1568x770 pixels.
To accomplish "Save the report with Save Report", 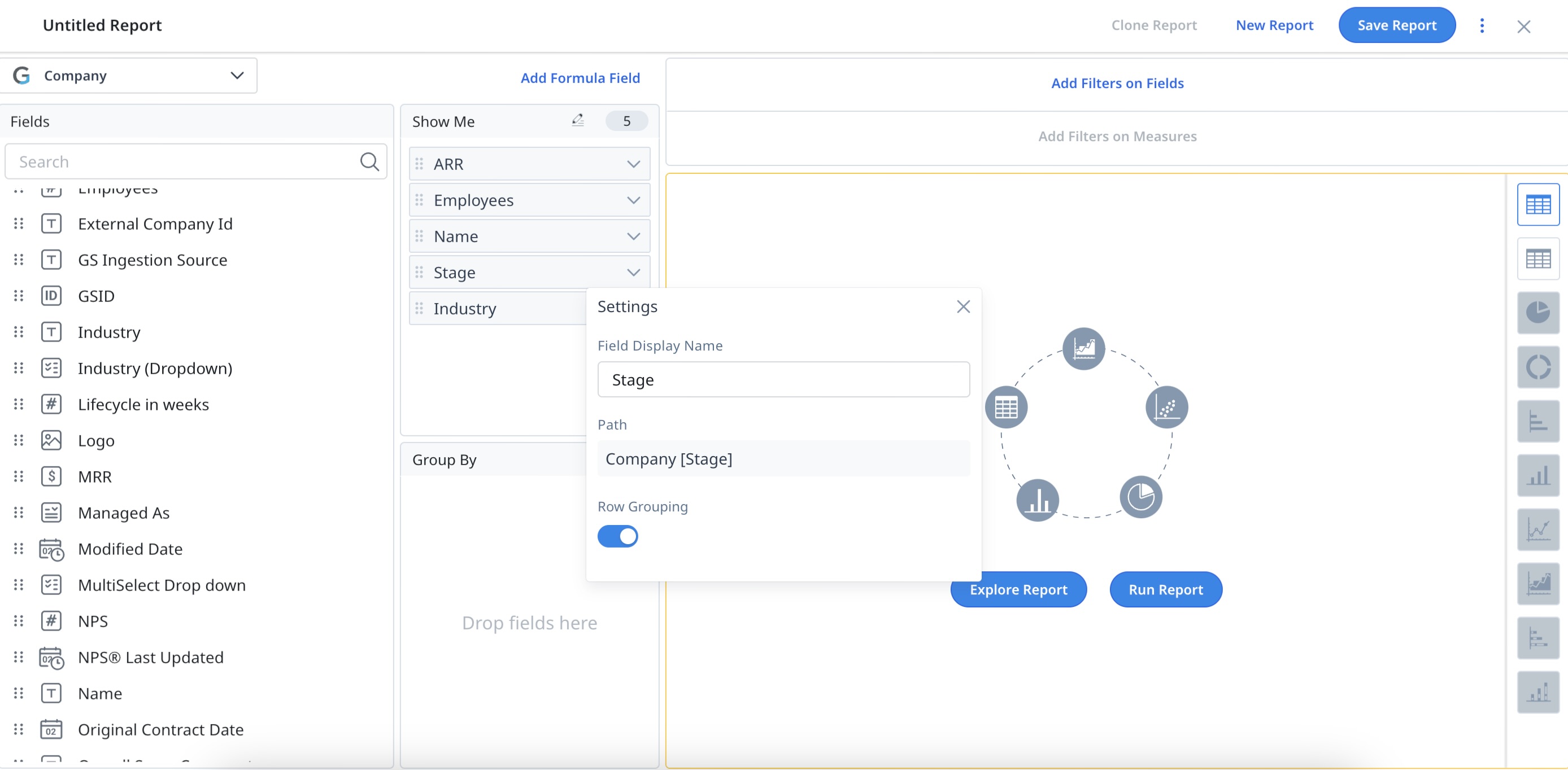I will [1396, 25].
